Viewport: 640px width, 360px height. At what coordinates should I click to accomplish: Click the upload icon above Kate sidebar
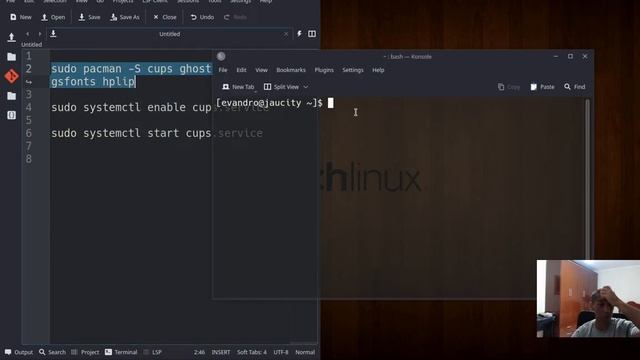pos(11,37)
